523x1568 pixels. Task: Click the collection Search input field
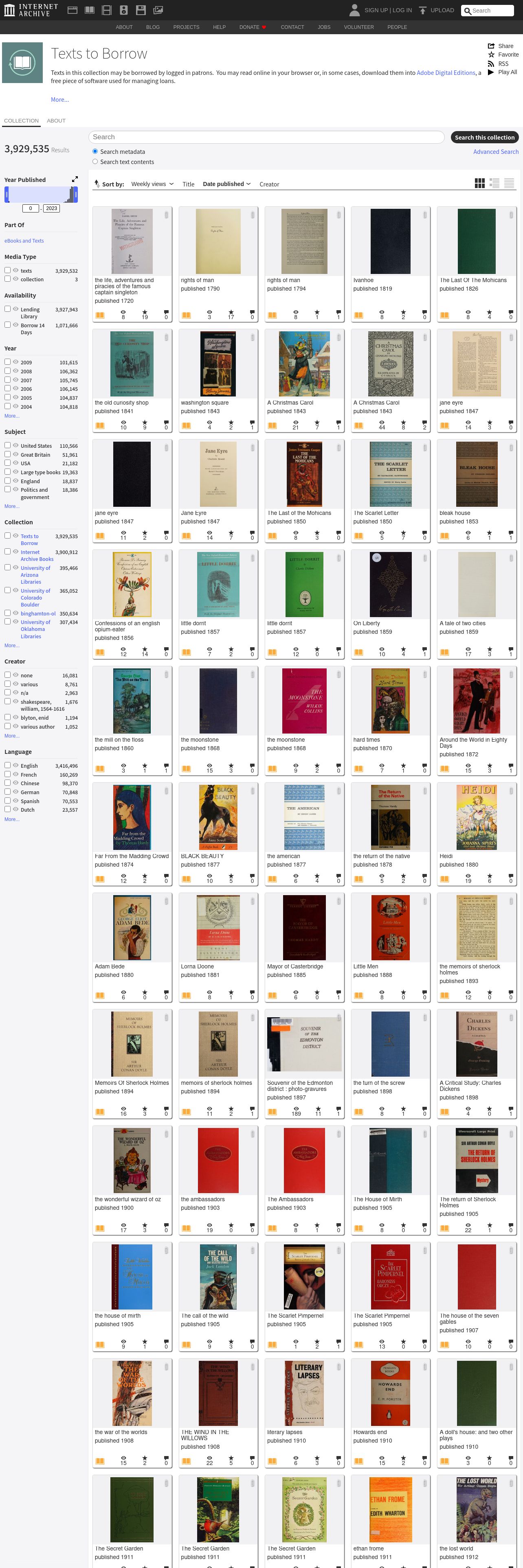[x=267, y=138]
